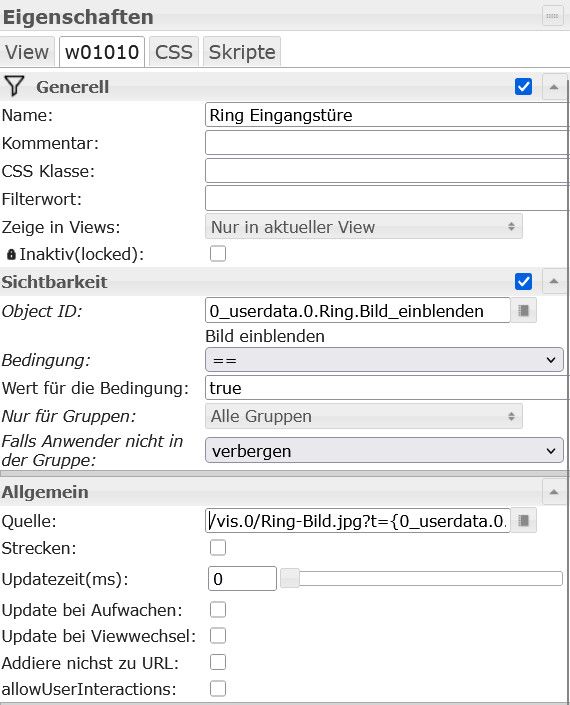
Task: Click the Generell section header label
Action: pos(72,87)
